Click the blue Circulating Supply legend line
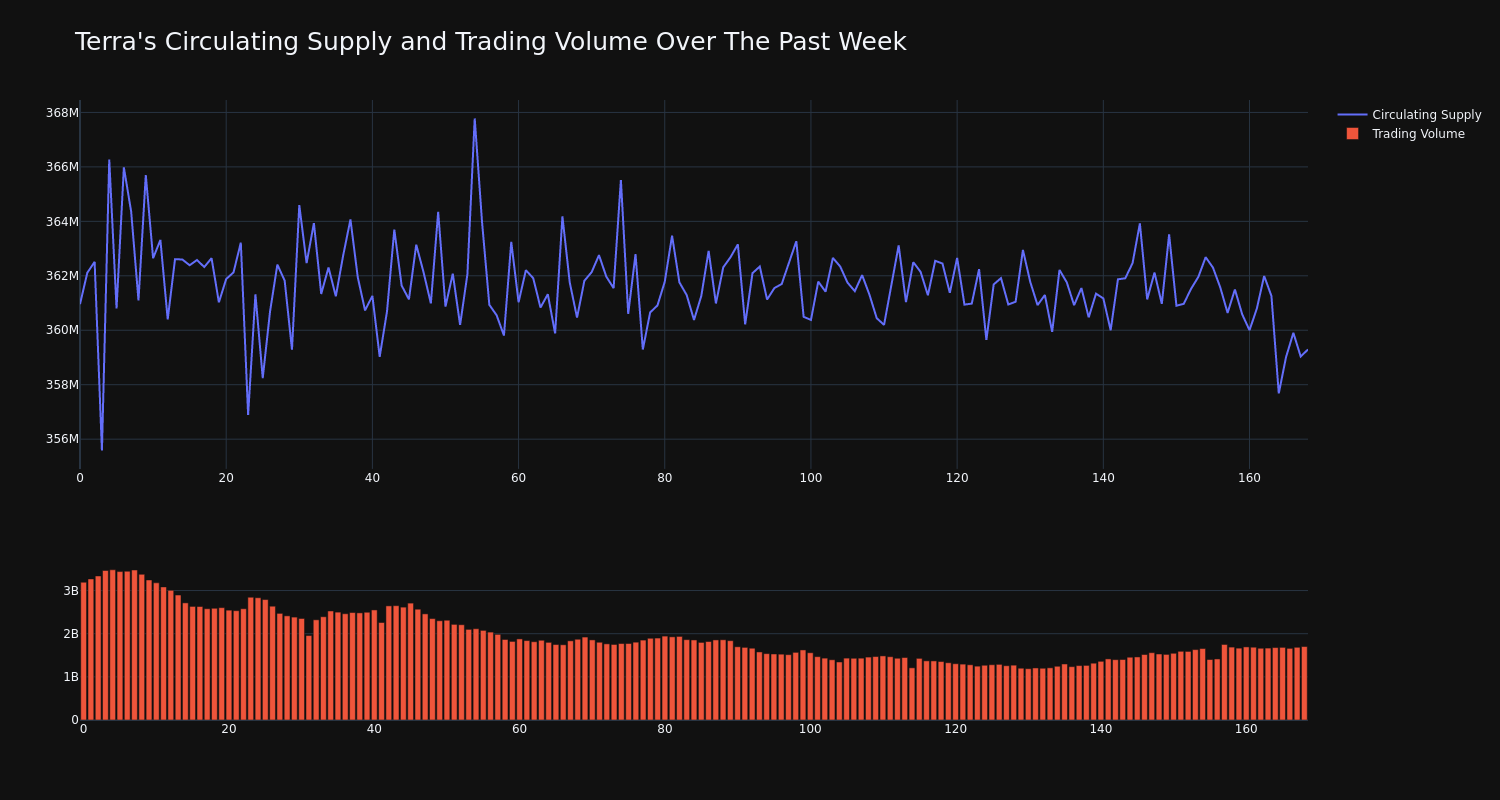Image resolution: width=1500 pixels, height=800 pixels. 1352,115
